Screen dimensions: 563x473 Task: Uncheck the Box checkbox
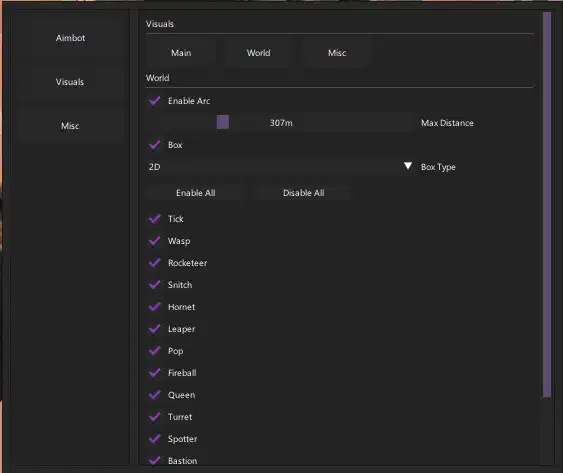point(155,145)
